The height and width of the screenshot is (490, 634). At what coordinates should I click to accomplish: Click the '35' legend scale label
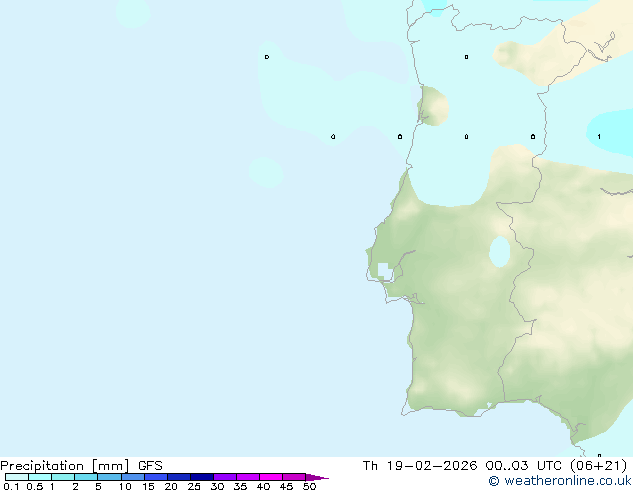point(240,486)
